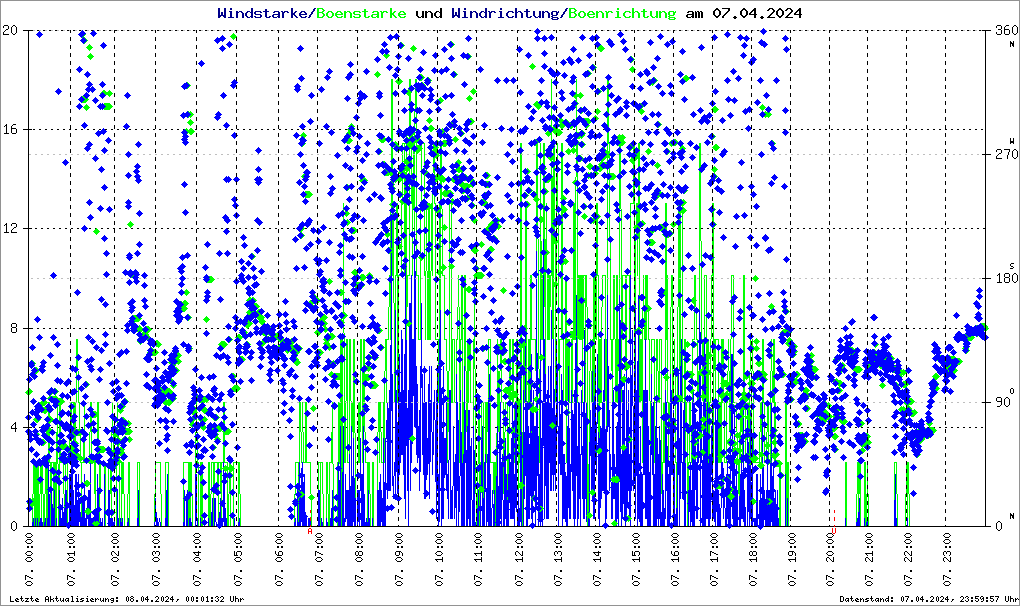Click the 'Datenstand' timestamp text
1020x606 pixels.
pos(927,599)
